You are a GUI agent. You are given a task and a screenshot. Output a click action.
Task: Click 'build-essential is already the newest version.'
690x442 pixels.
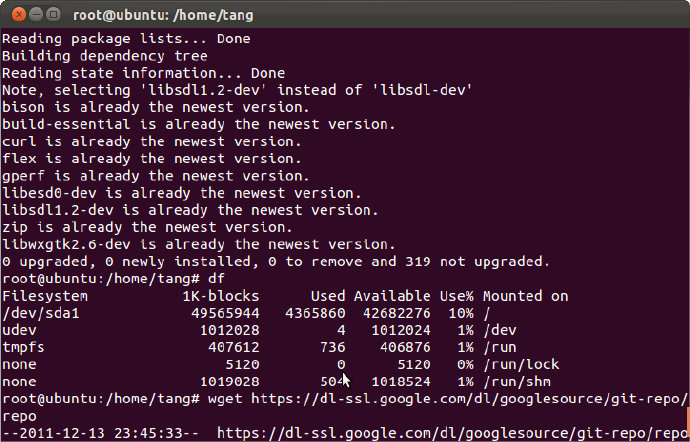(199, 125)
